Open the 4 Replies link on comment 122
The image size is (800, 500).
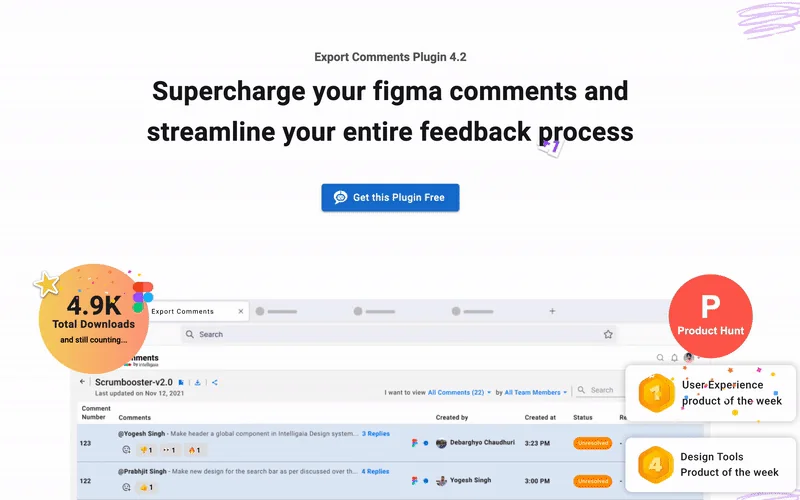click(x=376, y=471)
